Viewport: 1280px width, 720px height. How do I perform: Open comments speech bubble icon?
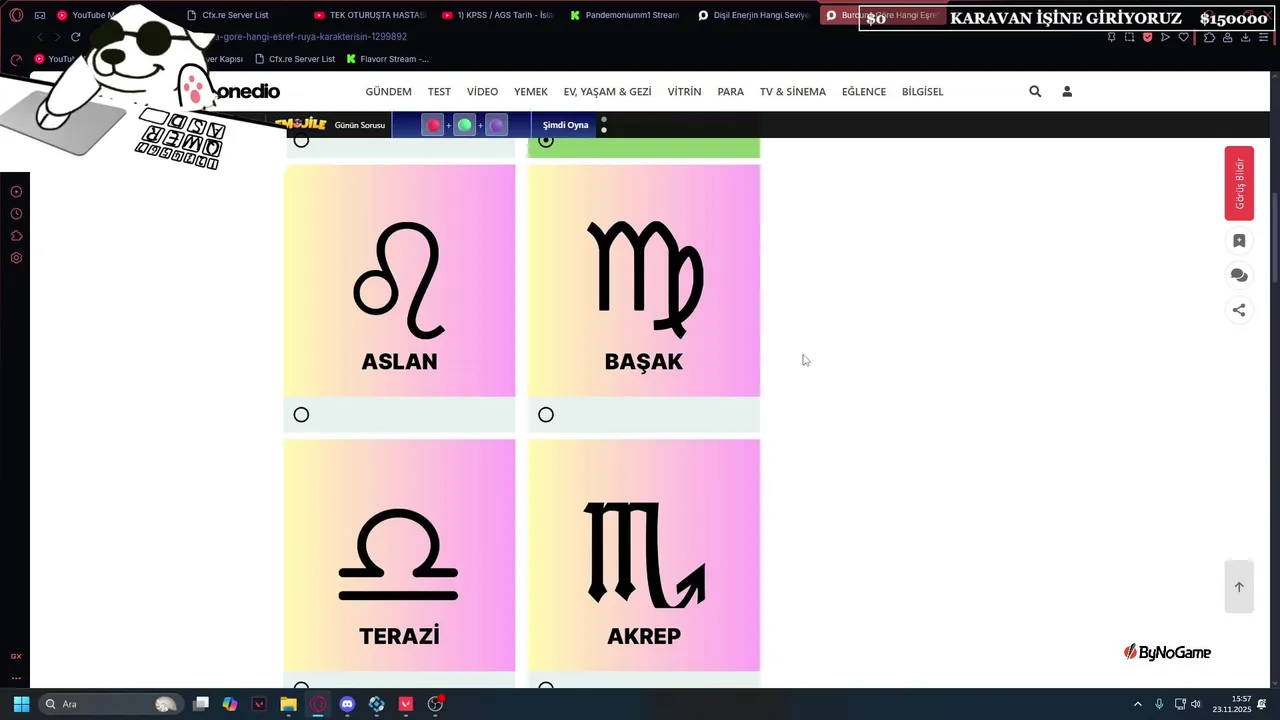(x=1239, y=275)
